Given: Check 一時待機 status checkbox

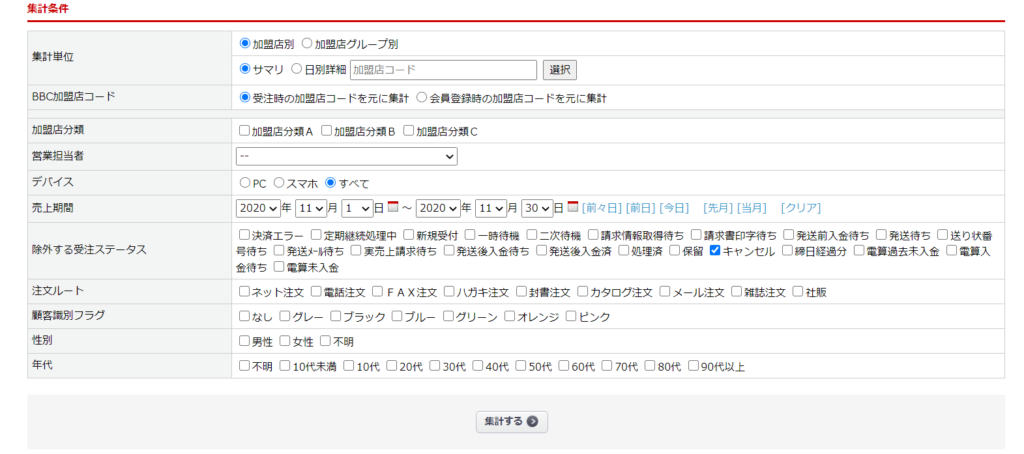Looking at the screenshot, I should [x=470, y=234].
